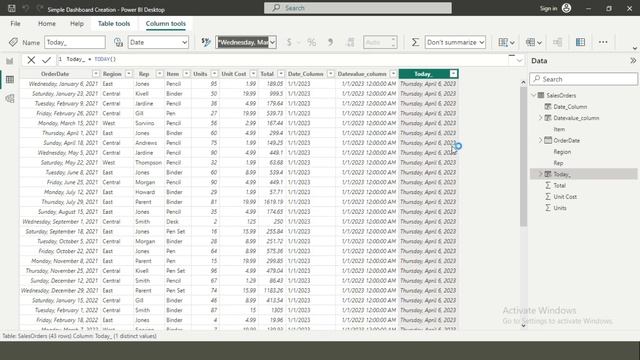Open filter dropdown on Unit Cost column header
The width and height of the screenshot is (640, 360).
pyautogui.click(x=253, y=74)
